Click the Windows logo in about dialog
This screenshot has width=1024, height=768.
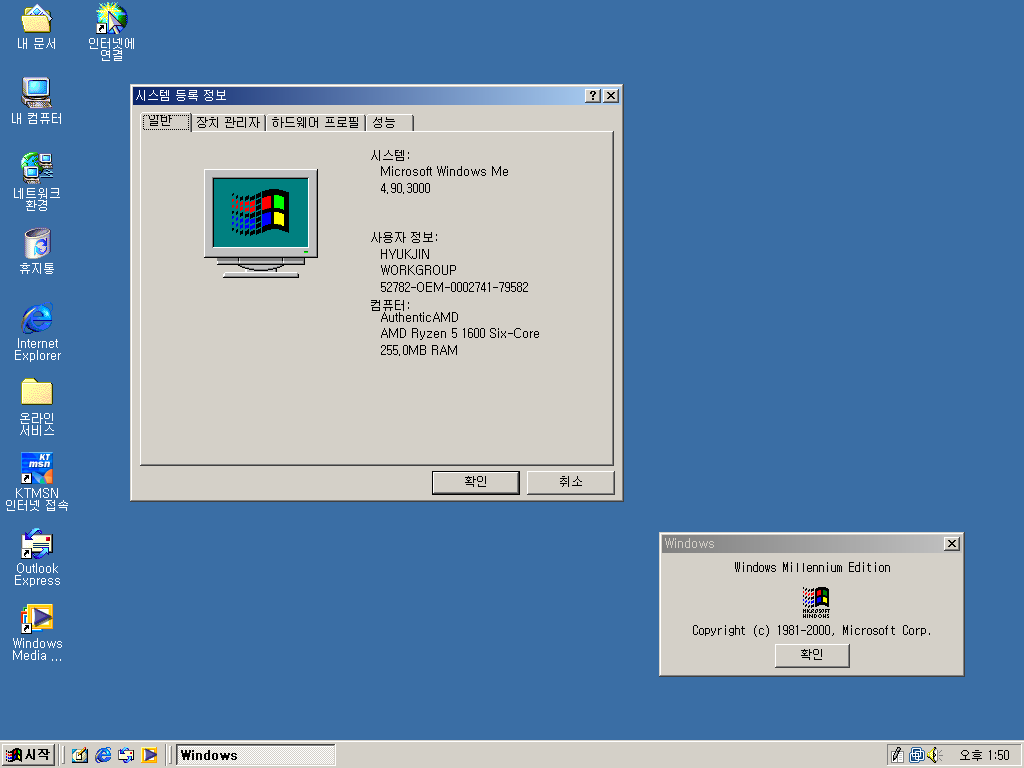pos(816,602)
